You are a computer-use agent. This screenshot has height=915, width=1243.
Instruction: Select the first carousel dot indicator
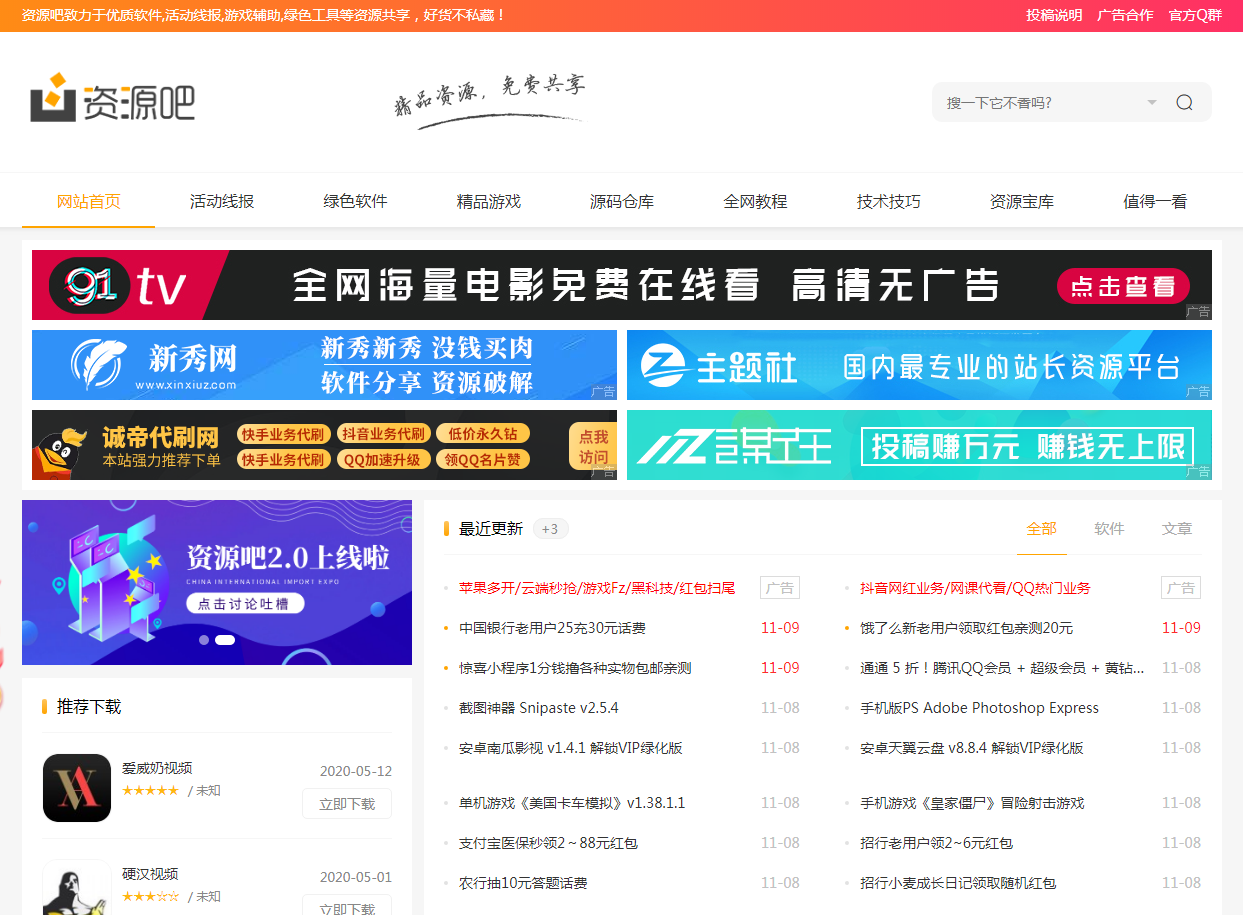pyautogui.click(x=204, y=639)
